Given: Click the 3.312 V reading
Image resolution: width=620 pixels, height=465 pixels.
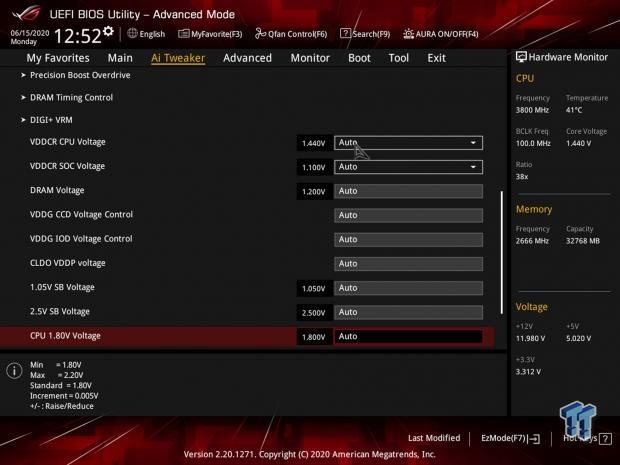Looking at the screenshot, I should tap(528, 372).
